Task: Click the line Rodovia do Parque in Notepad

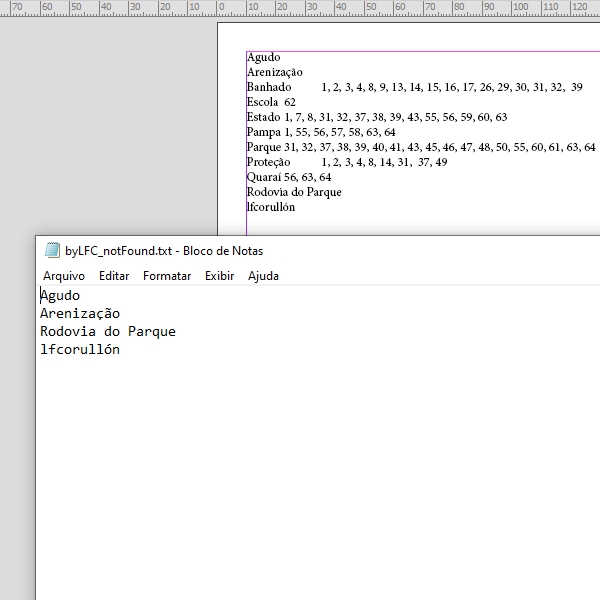Action: (108, 332)
